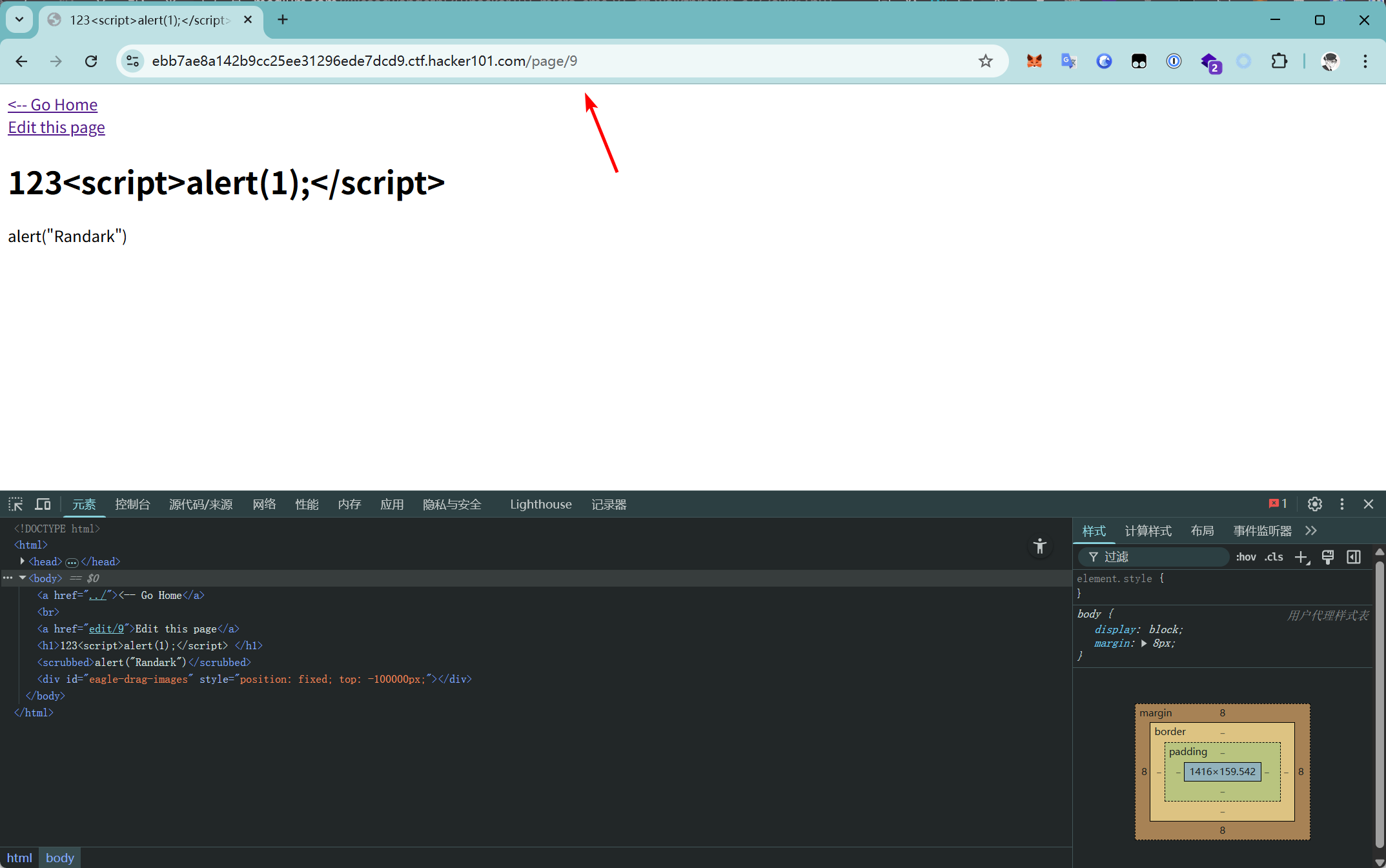Activate the DevTools inspect element picker
The width and height of the screenshot is (1386, 868).
[x=15, y=504]
